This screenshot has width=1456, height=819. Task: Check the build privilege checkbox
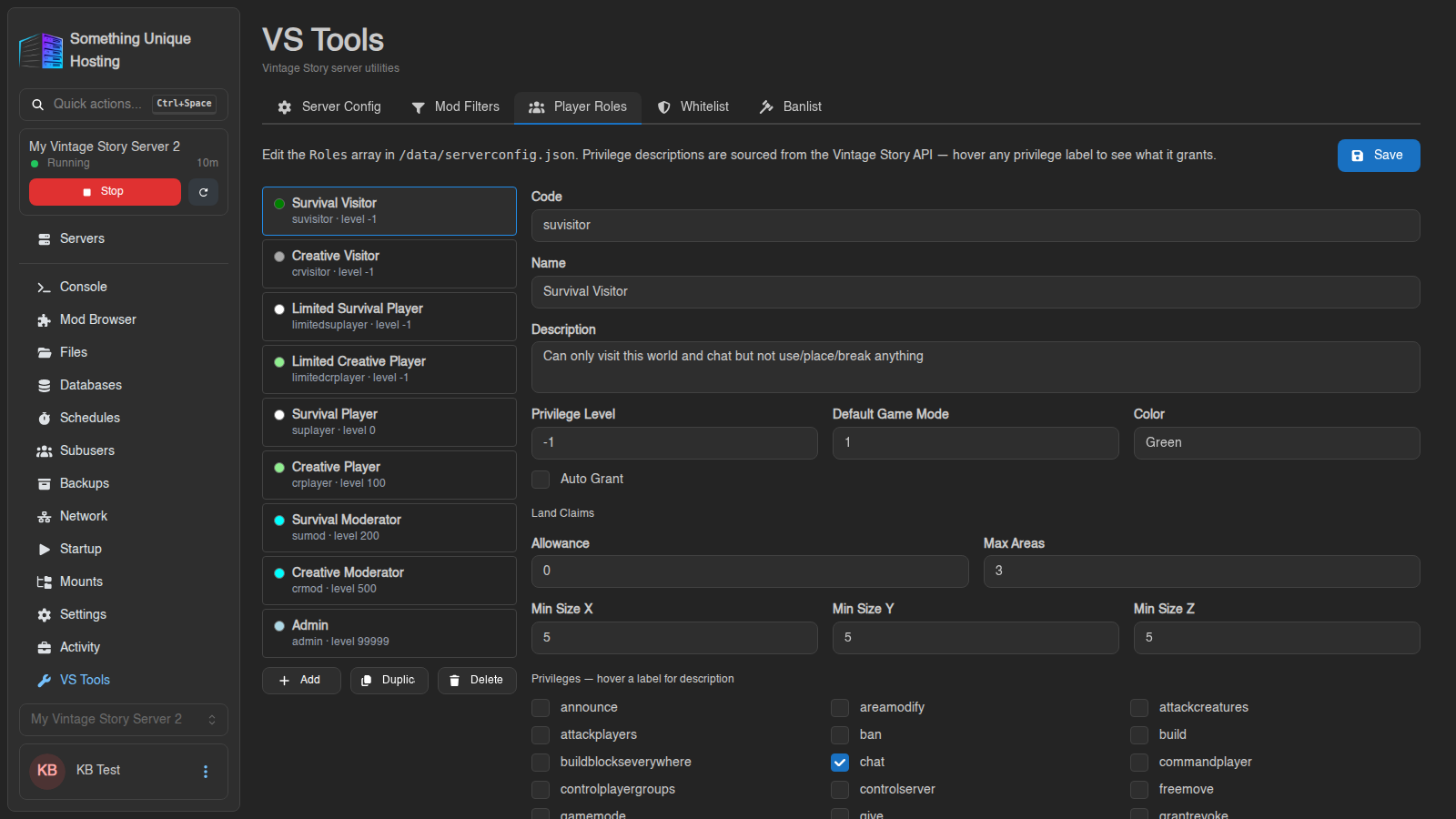click(x=1139, y=735)
